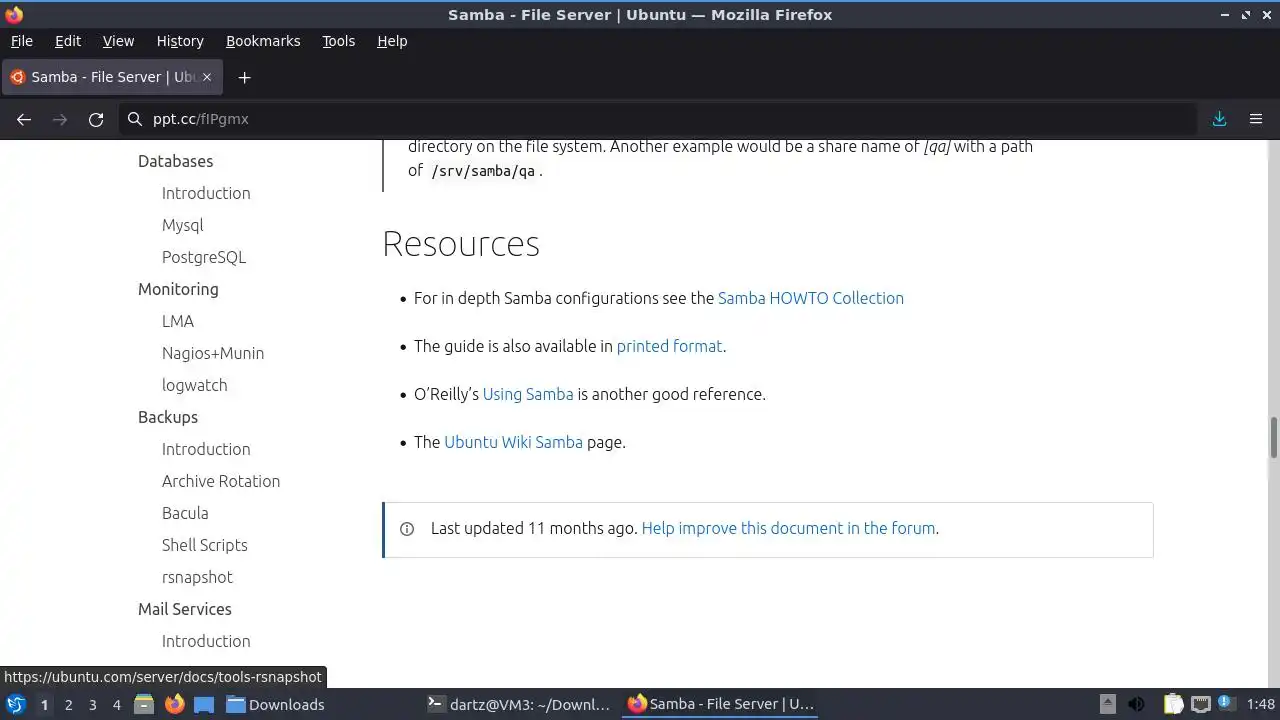The height and width of the screenshot is (720, 1280).
Task: Click the show desktop icon in the taskbar
Action: [x=204, y=704]
